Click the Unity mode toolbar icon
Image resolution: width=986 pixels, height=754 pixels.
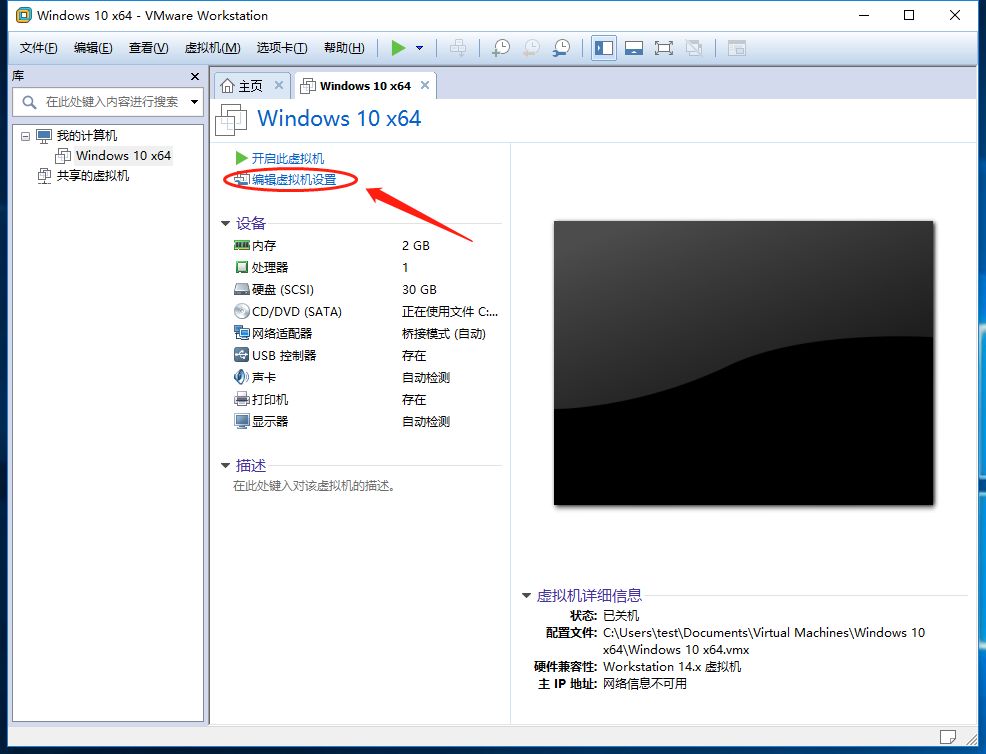pyautogui.click(x=694, y=48)
